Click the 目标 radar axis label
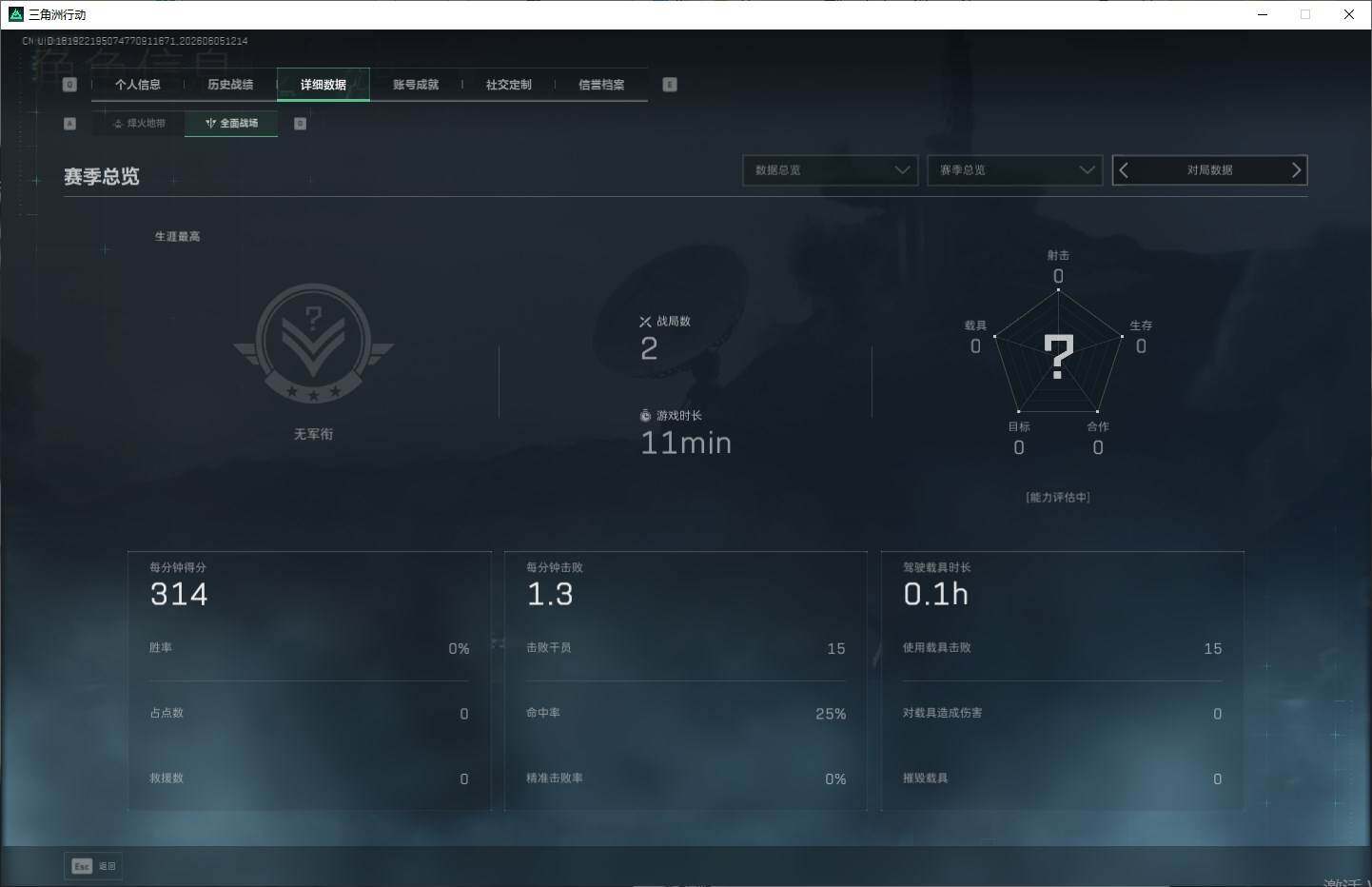Screen dimensions: 1372x887 click(x=1019, y=426)
